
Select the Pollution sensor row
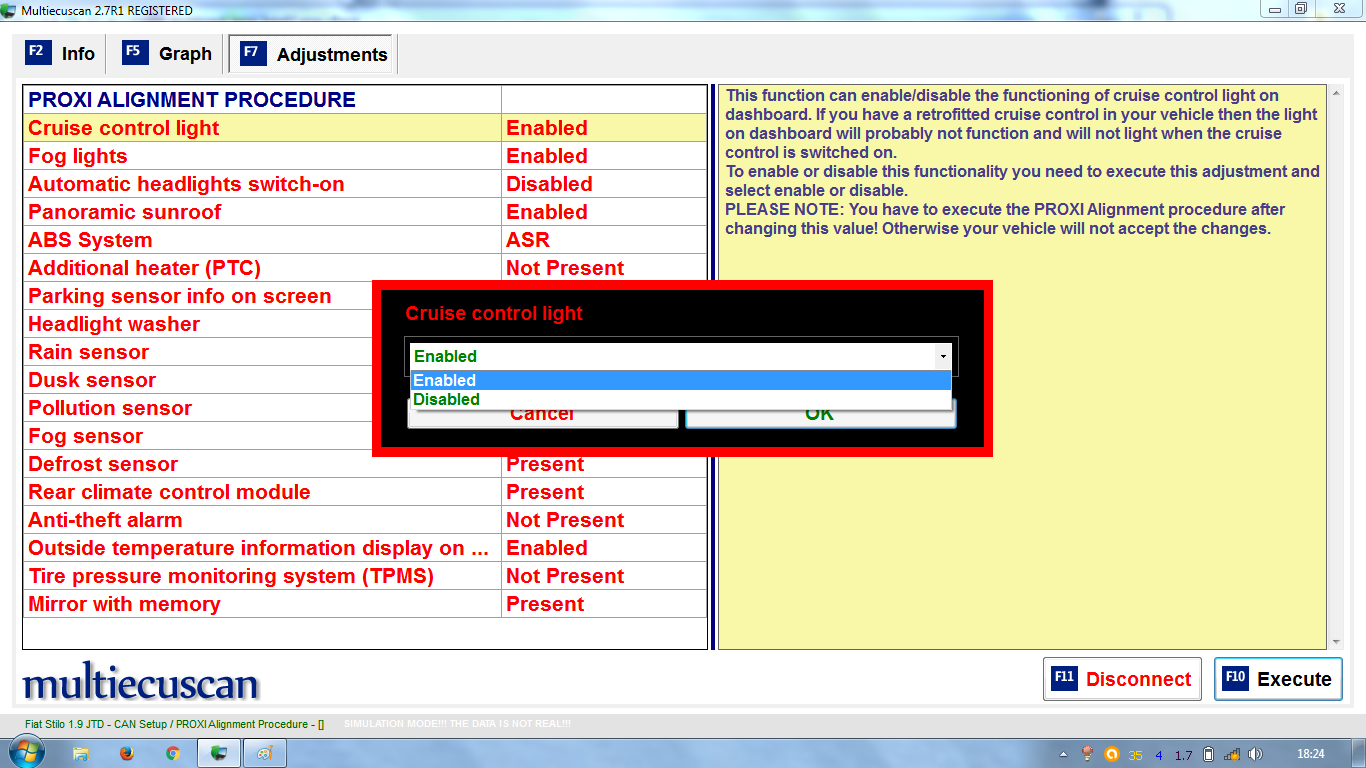click(x=198, y=408)
